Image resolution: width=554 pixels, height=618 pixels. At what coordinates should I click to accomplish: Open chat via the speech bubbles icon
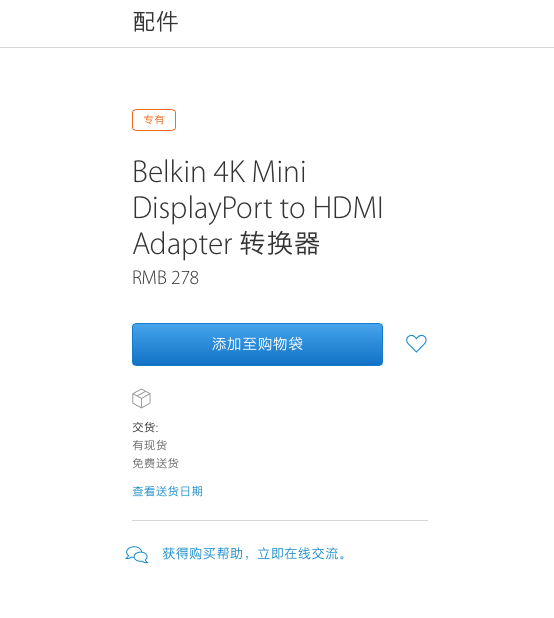pyautogui.click(x=137, y=554)
